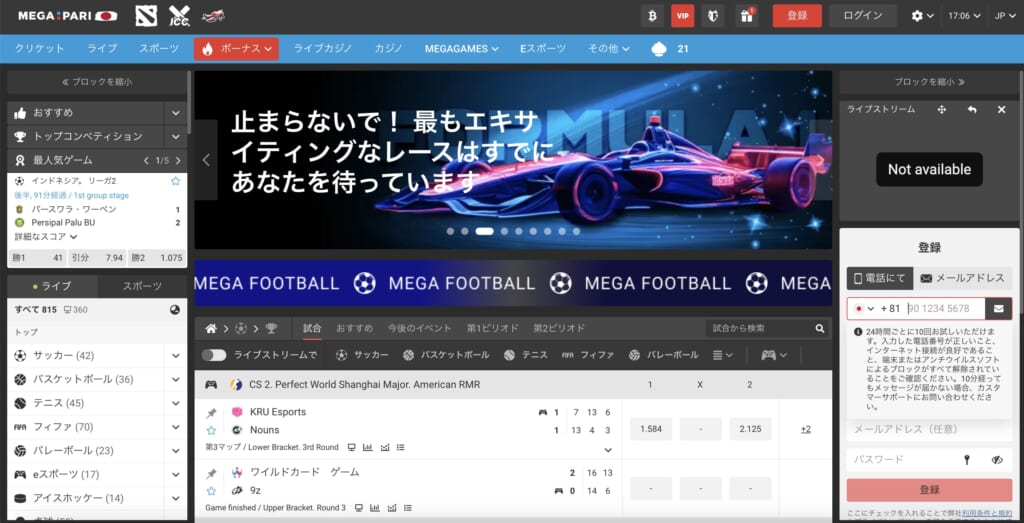1024x523 pixels.
Task: Switch to the スポーツ sidebar tab
Action: [143, 286]
